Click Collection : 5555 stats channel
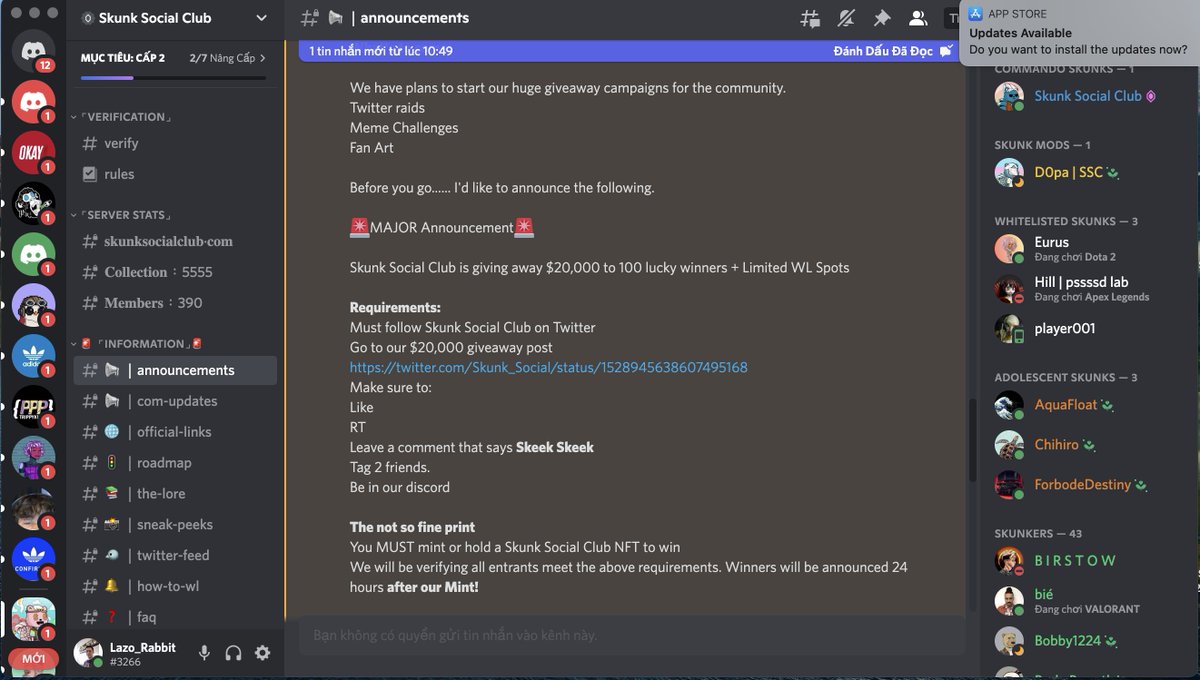The height and width of the screenshot is (680, 1200). click(175, 272)
